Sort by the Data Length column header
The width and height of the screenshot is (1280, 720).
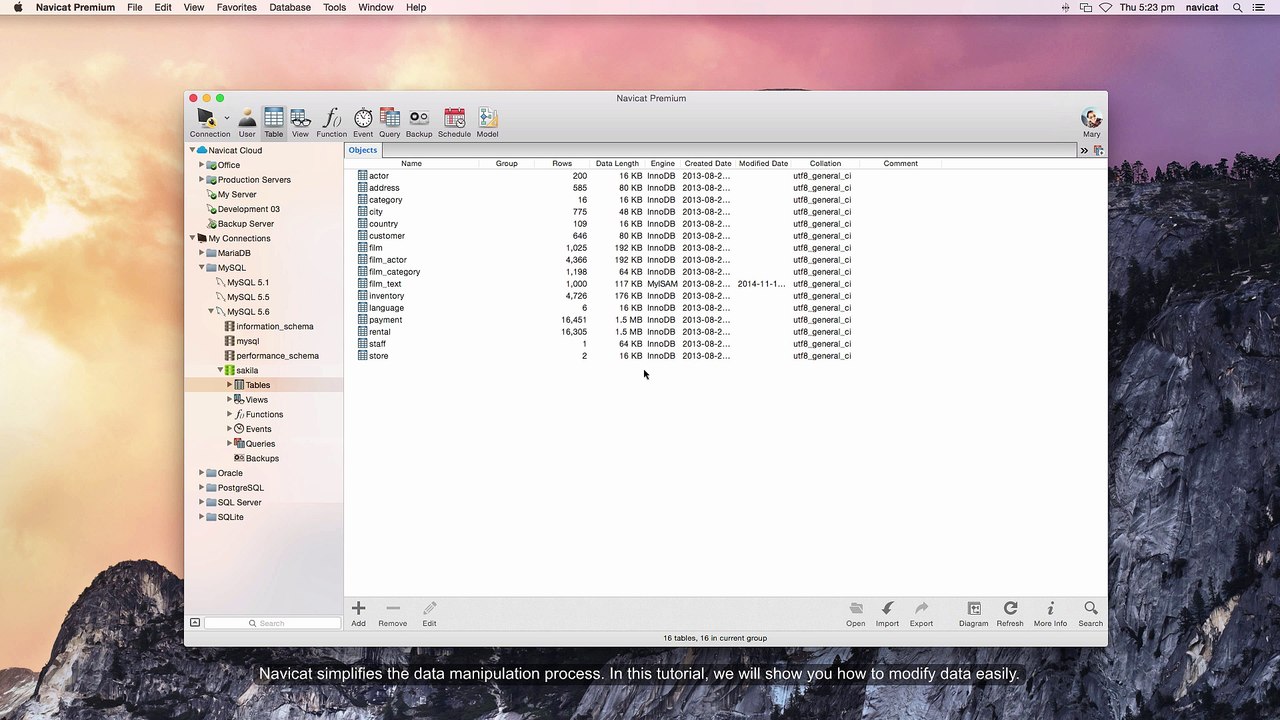[617, 163]
